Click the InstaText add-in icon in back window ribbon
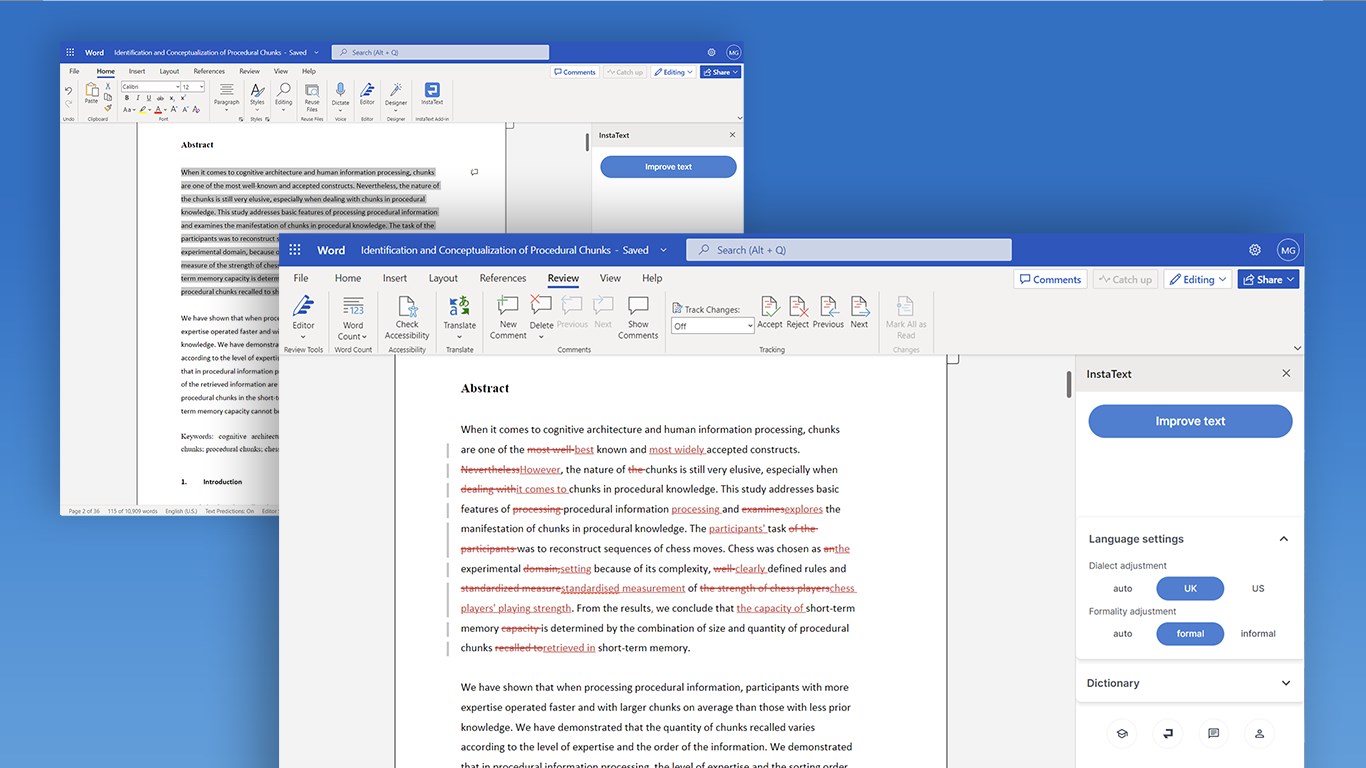The width and height of the screenshot is (1366, 768). point(432,91)
